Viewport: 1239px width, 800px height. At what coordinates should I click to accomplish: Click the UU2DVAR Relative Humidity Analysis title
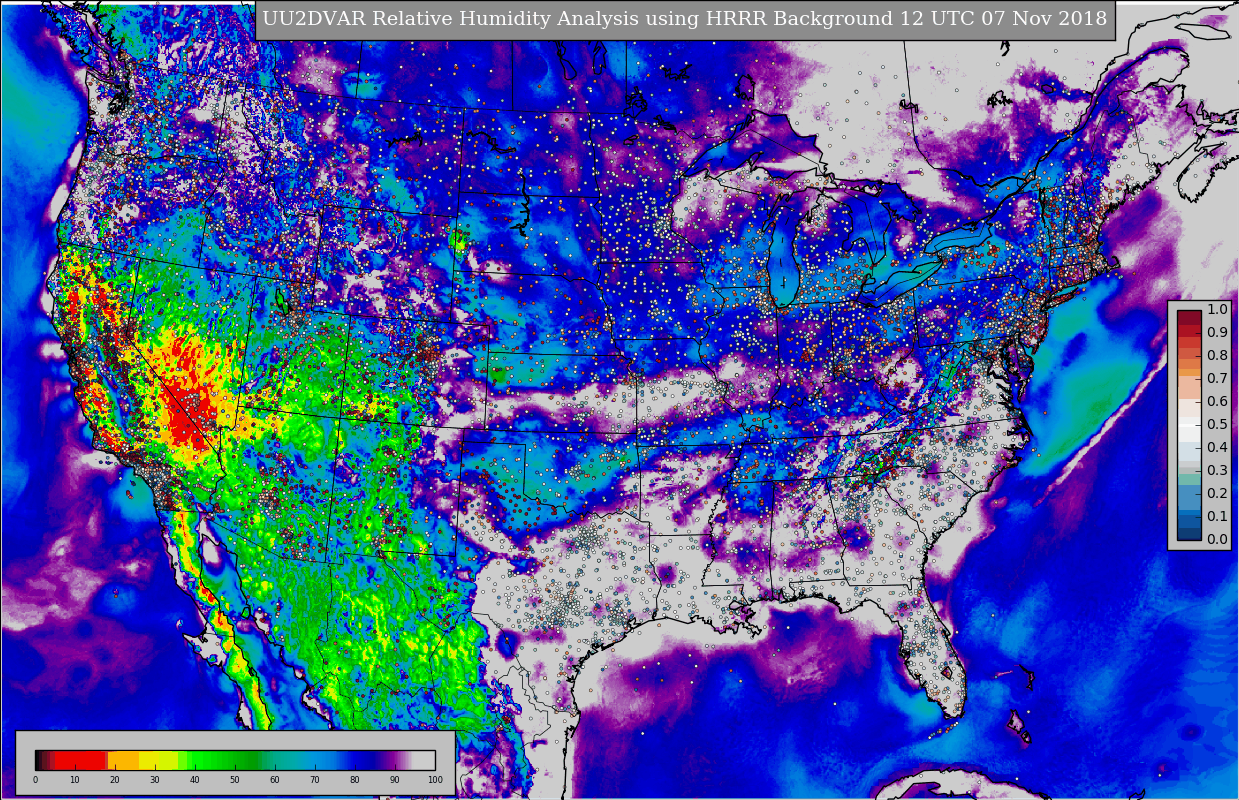[685, 19]
